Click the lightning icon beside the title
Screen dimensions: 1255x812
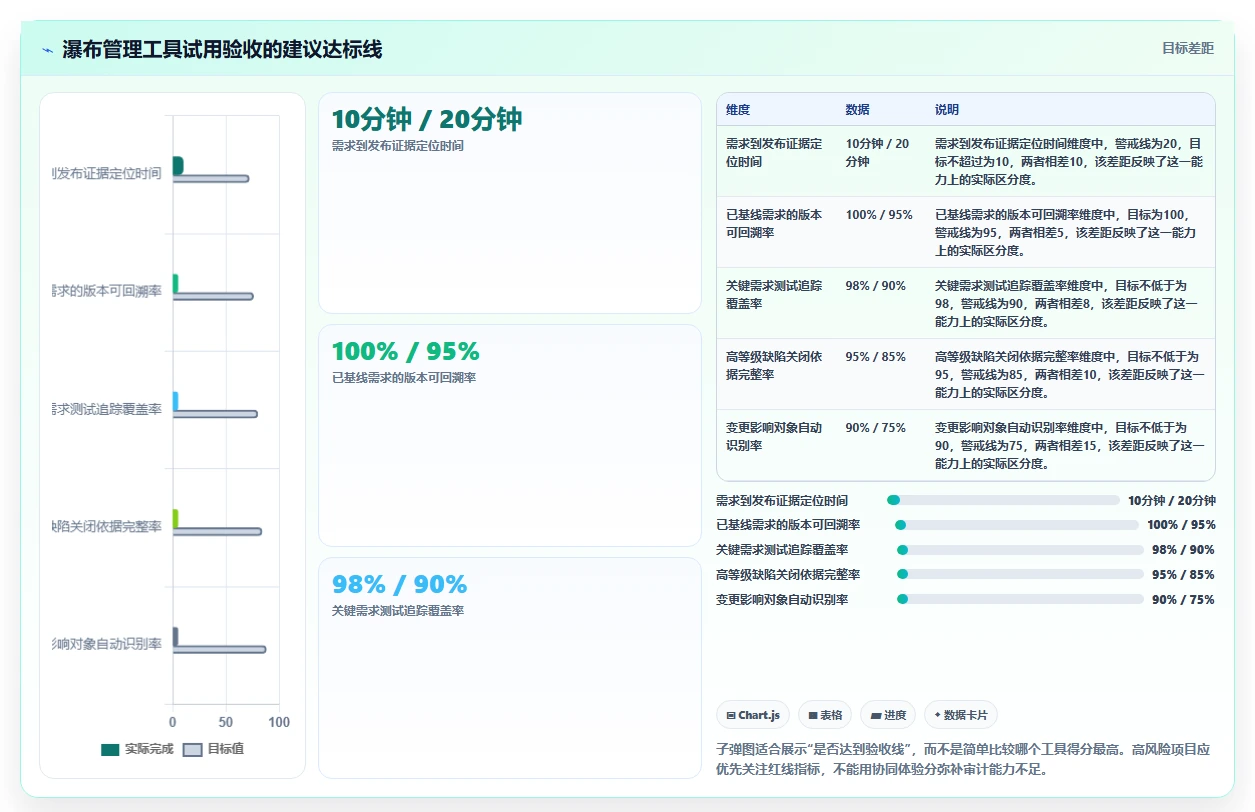coord(47,50)
